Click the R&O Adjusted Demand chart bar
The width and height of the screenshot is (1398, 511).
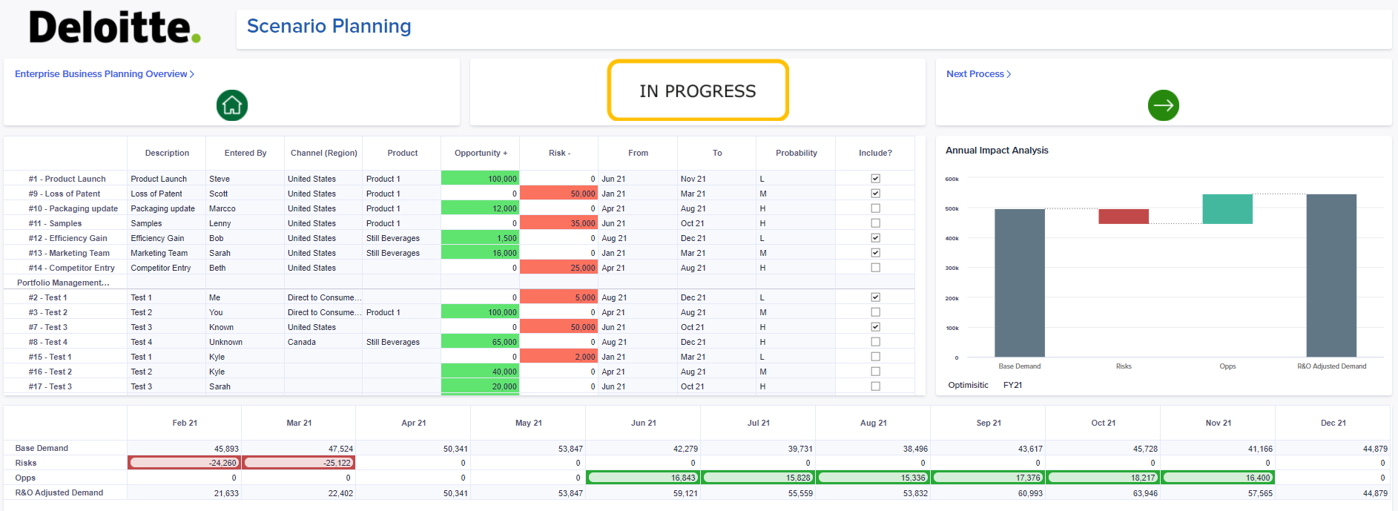1331,275
